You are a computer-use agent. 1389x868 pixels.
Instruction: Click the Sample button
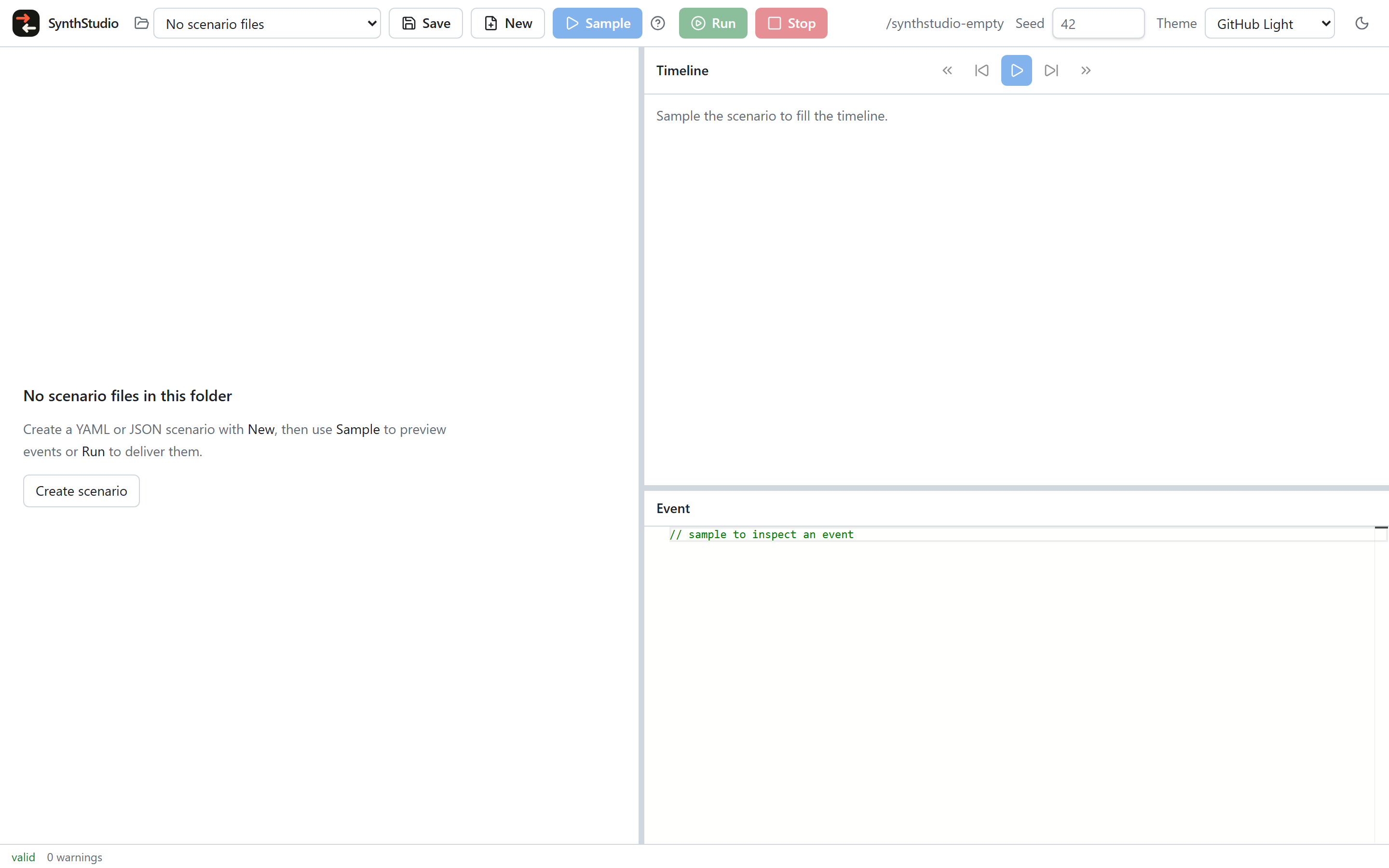click(x=597, y=23)
